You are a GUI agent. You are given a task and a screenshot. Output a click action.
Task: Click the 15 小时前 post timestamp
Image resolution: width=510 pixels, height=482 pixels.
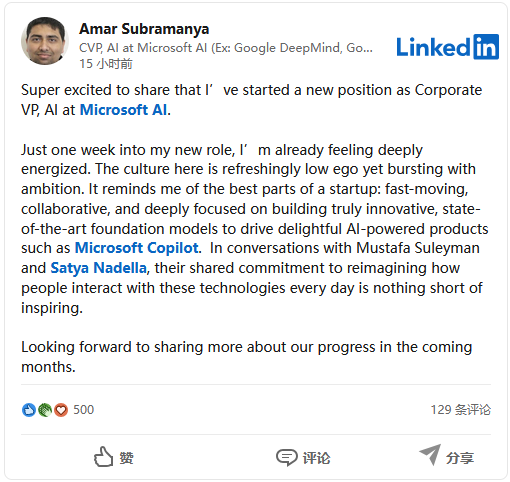(106, 63)
